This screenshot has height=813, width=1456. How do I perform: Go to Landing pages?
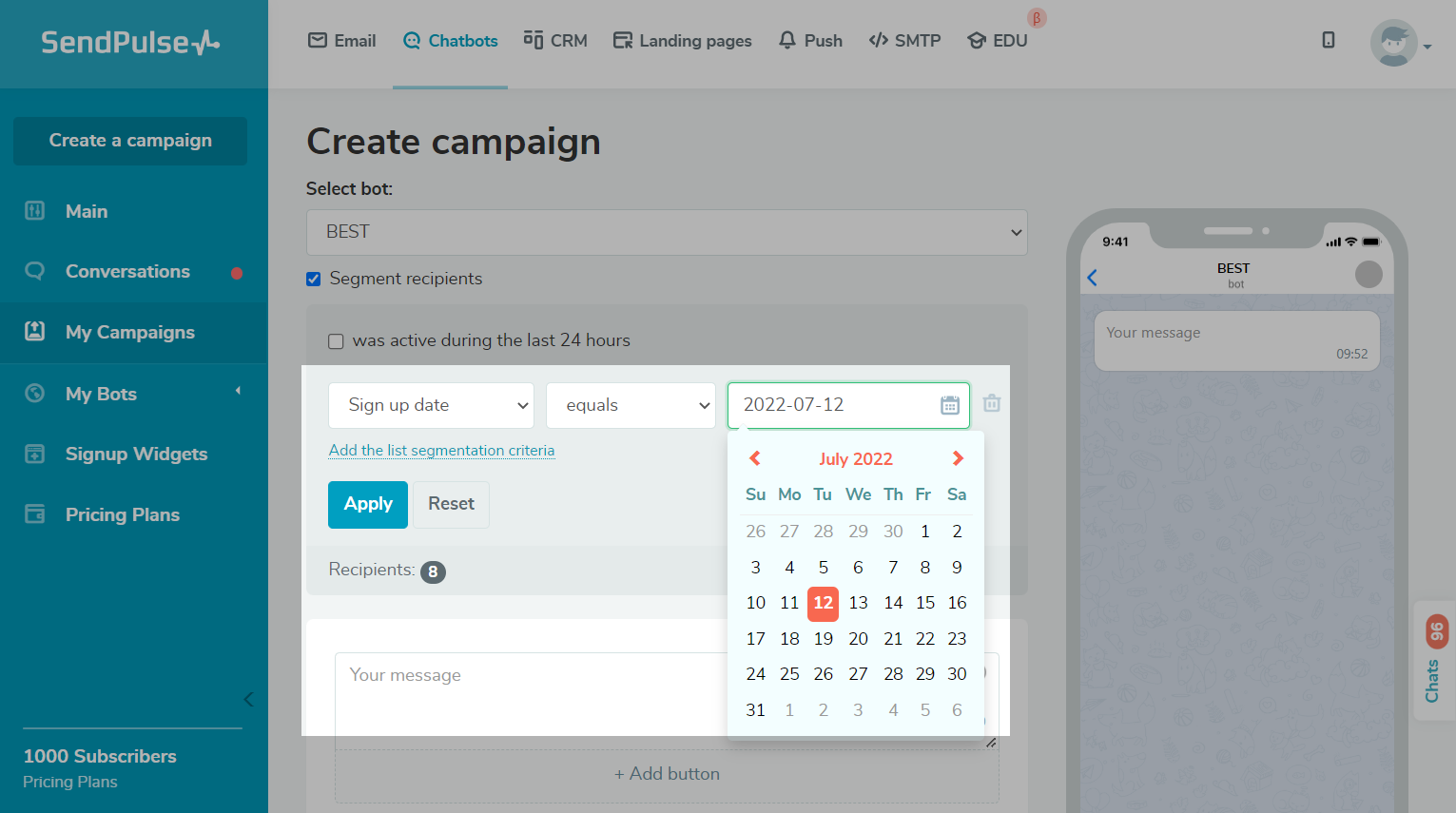coord(683,41)
